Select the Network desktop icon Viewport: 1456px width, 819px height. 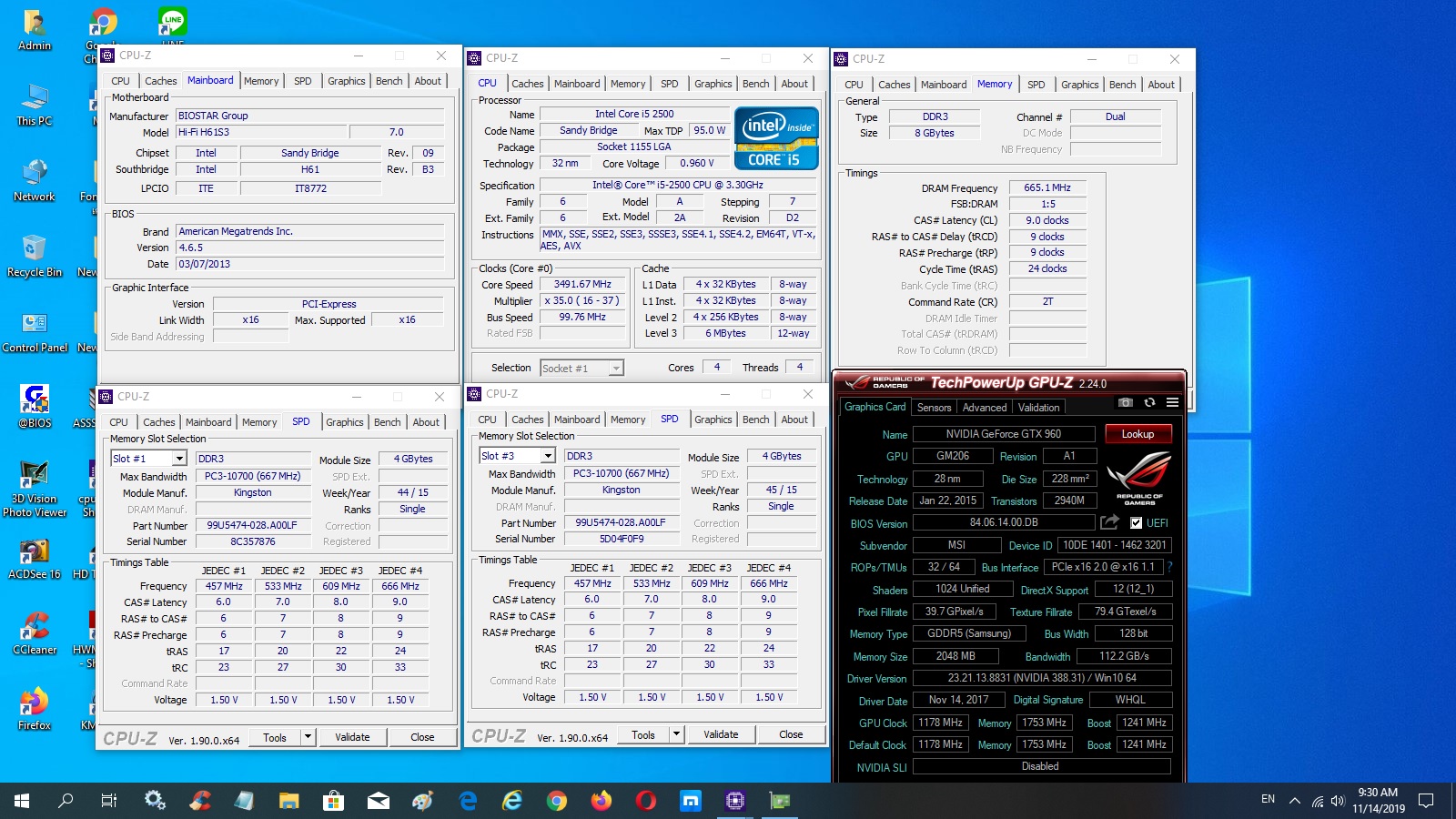(35, 181)
